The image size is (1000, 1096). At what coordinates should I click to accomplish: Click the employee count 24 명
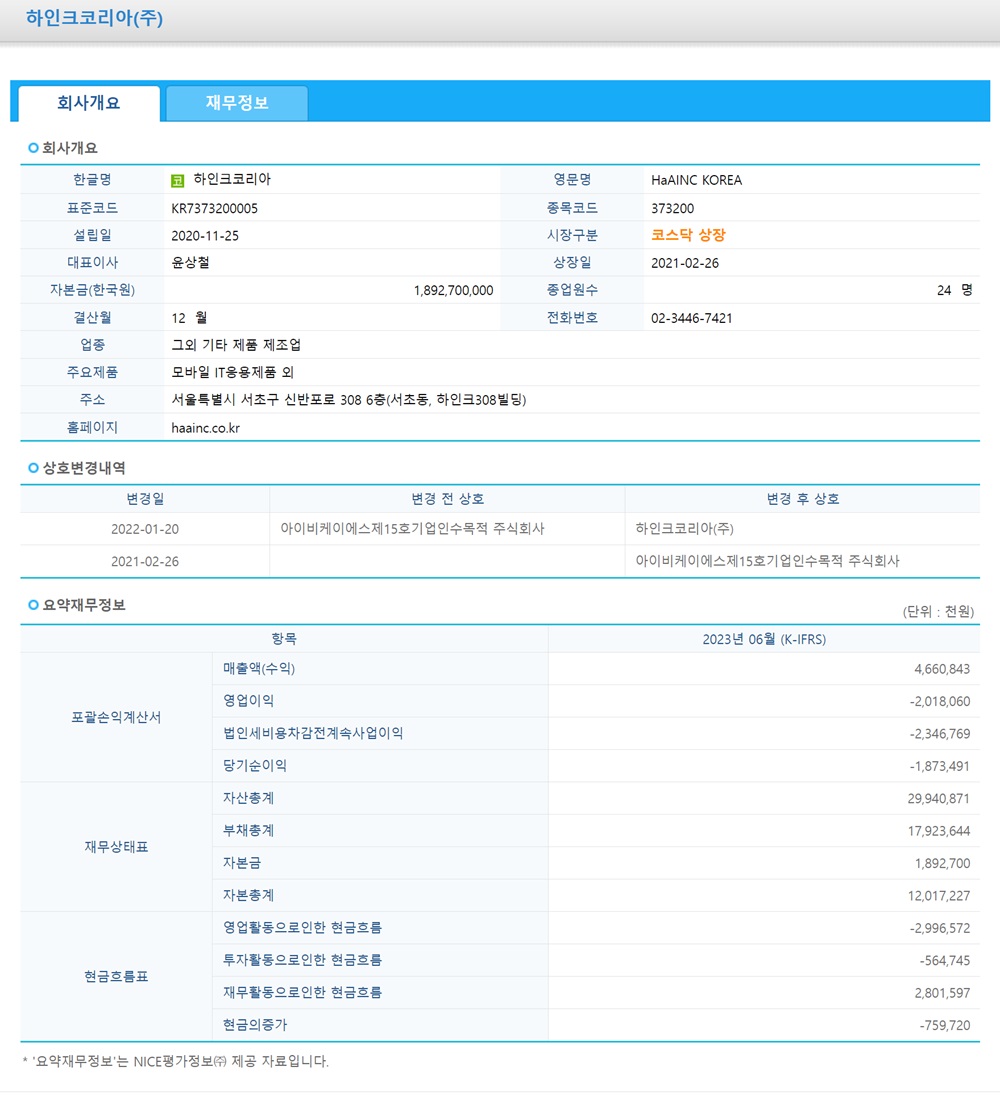tap(955, 290)
